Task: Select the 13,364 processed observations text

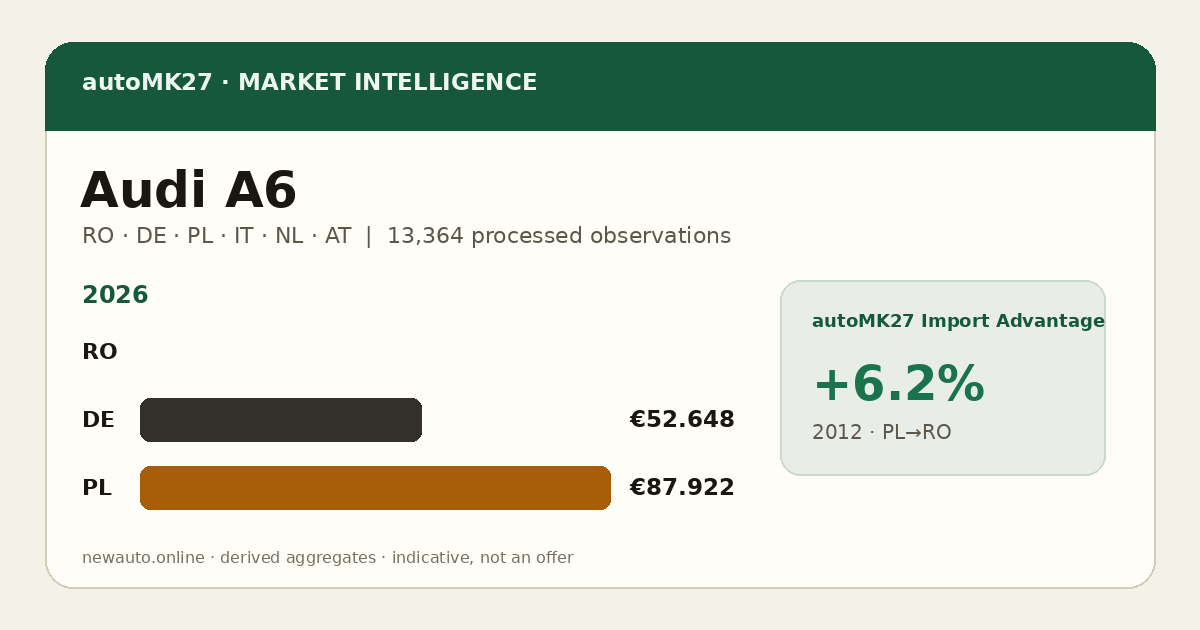Action: (x=559, y=236)
